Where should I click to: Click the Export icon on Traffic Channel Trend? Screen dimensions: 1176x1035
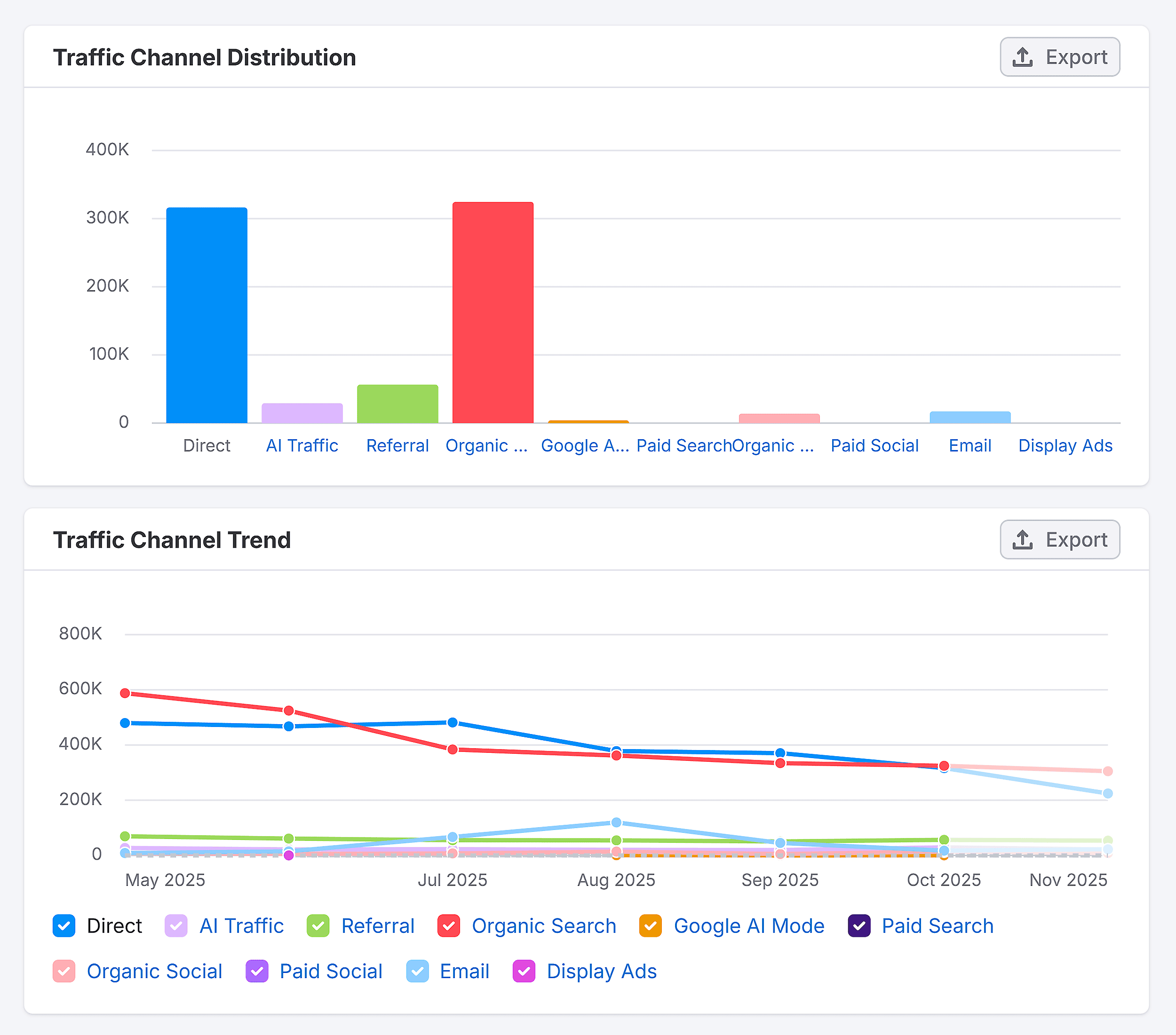point(1022,539)
